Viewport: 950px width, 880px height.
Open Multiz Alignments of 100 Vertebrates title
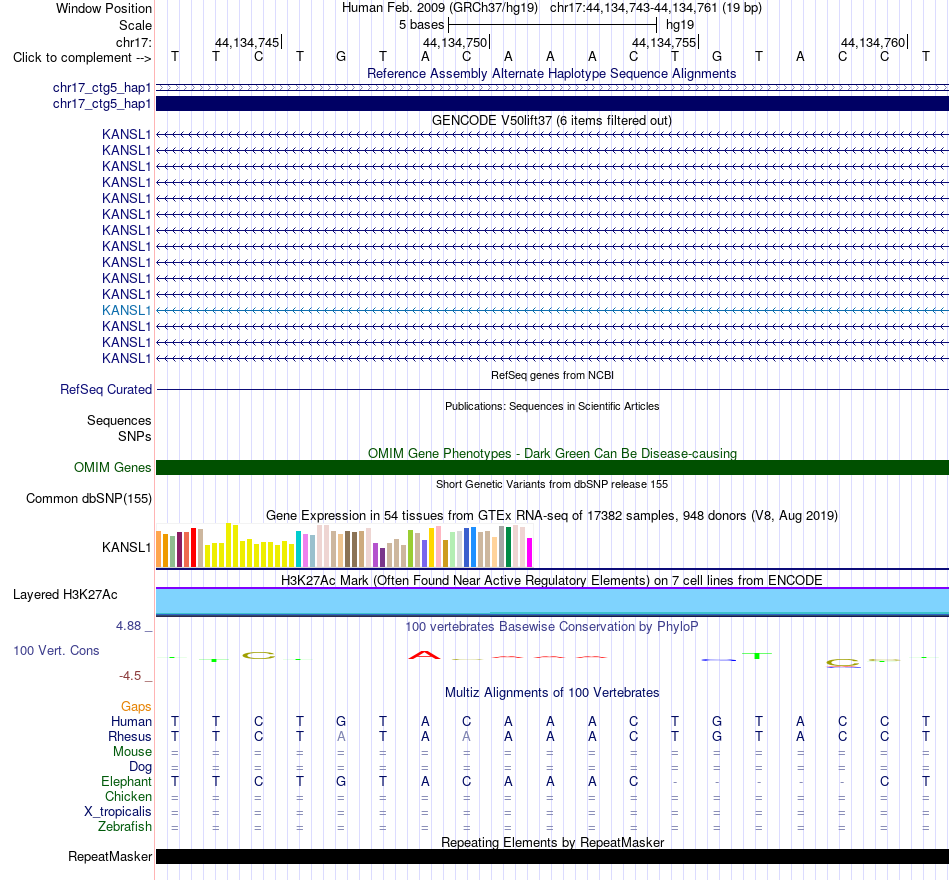(551, 692)
